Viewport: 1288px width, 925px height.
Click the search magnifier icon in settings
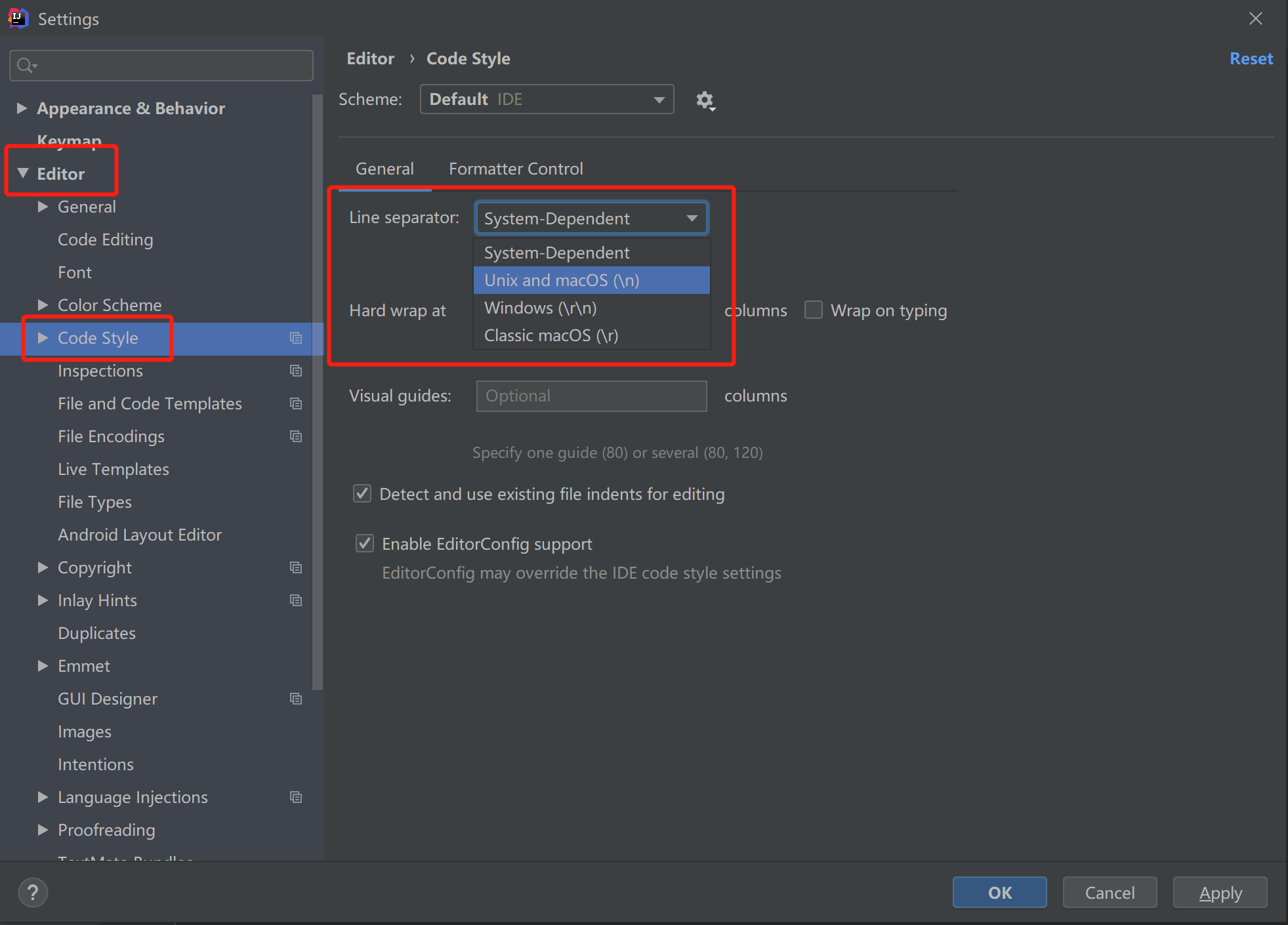[x=26, y=66]
